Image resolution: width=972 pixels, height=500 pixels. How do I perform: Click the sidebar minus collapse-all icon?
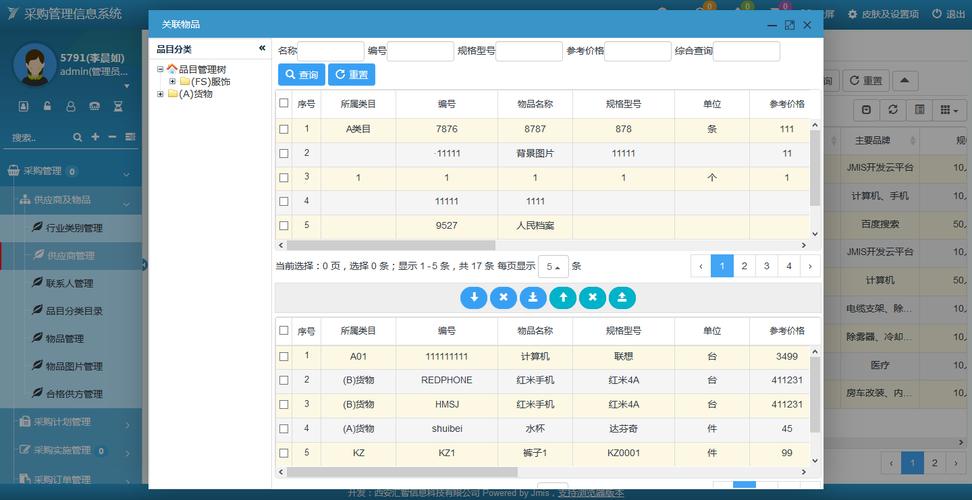click(112, 137)
